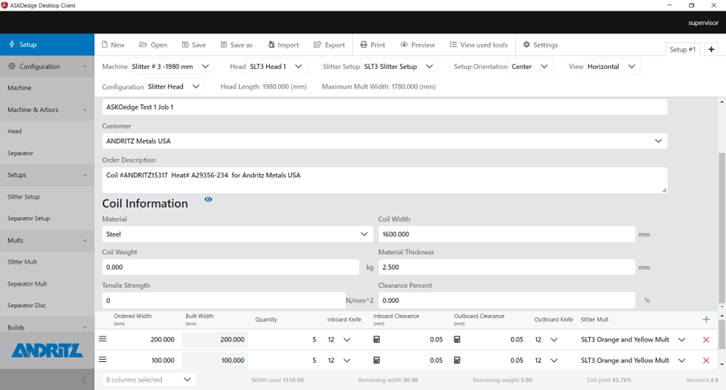
Task: Import data via Import button
Action: 283,45
